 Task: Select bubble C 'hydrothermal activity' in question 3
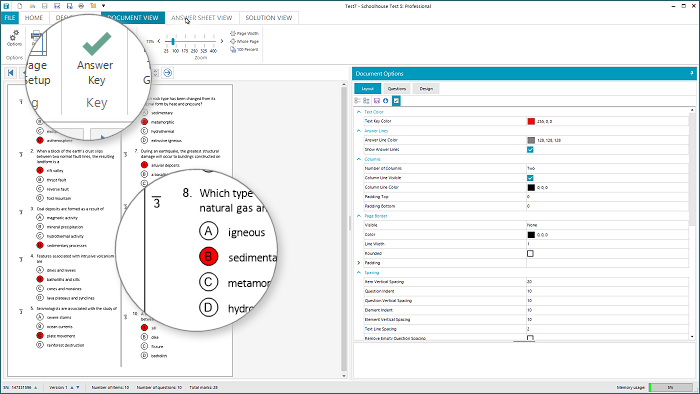[40, 236]
